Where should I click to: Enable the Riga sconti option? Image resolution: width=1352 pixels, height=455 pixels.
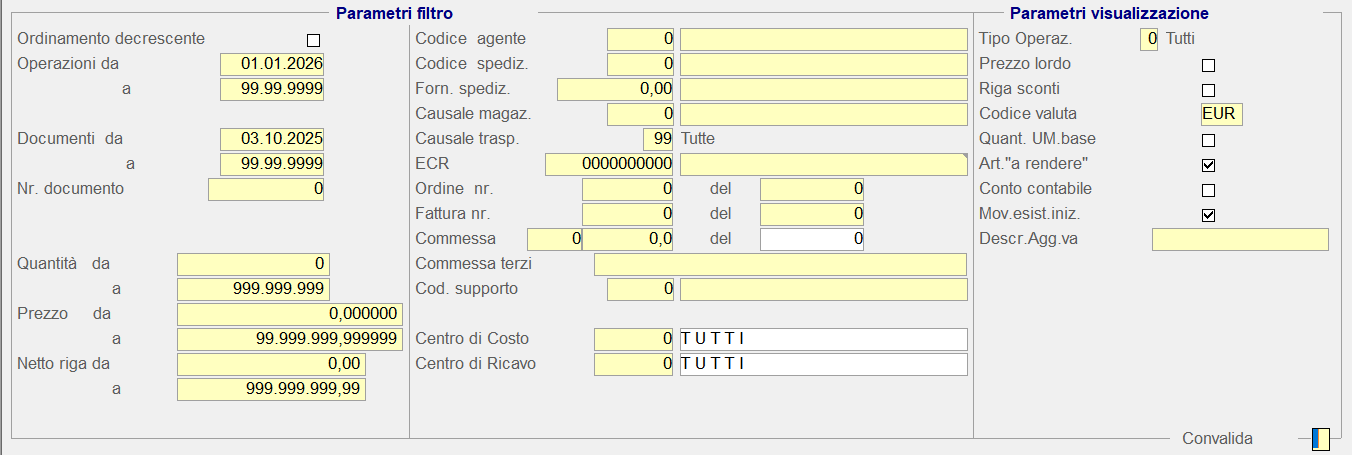pos(1208,90)
